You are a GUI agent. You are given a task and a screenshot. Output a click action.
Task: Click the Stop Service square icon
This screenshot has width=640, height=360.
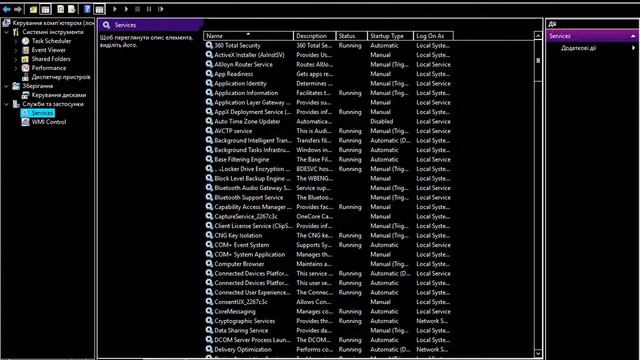[138, 9]
